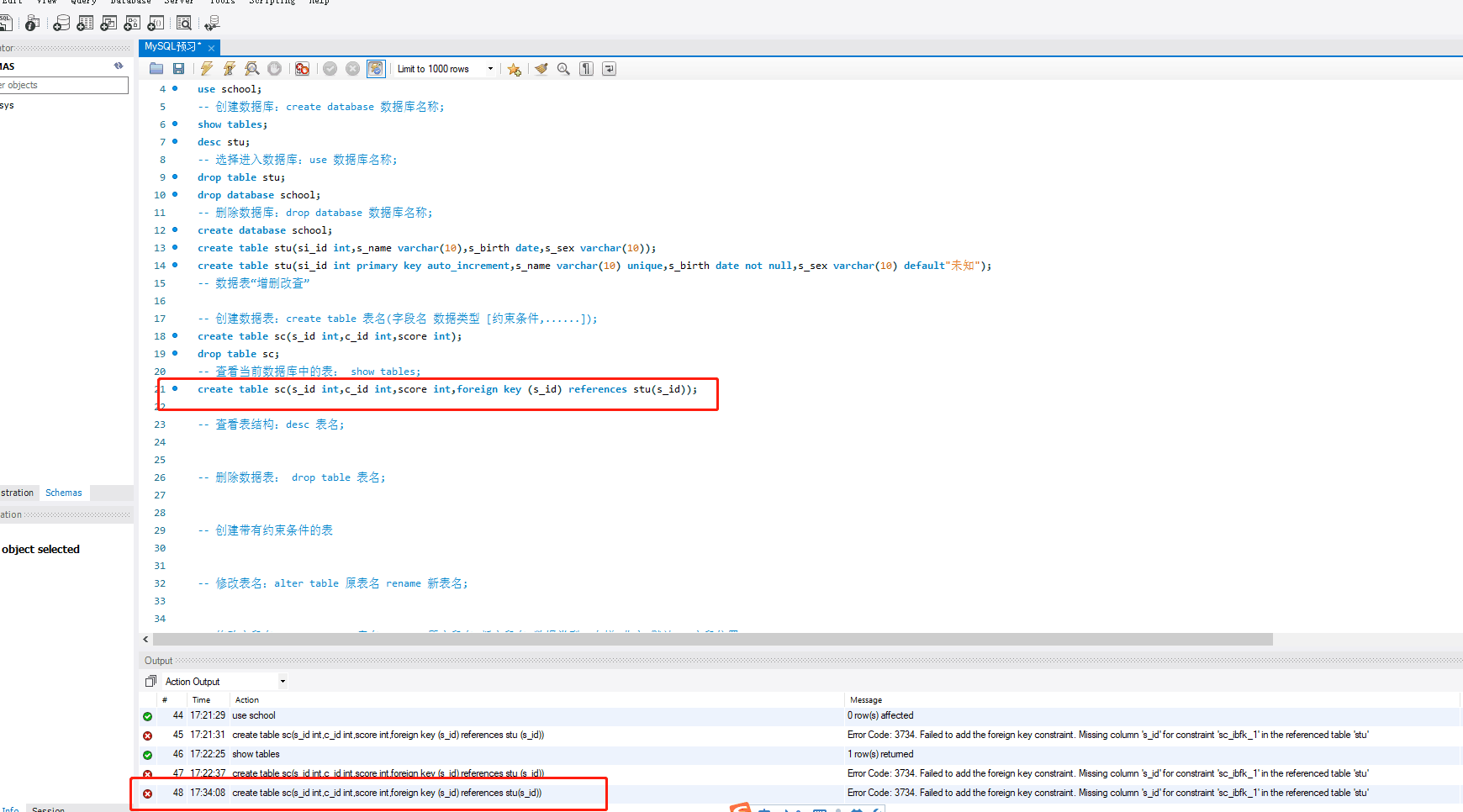Save the script with the floppy disk icon
The height and width of the screenshot is (812, 1463).
178,69
